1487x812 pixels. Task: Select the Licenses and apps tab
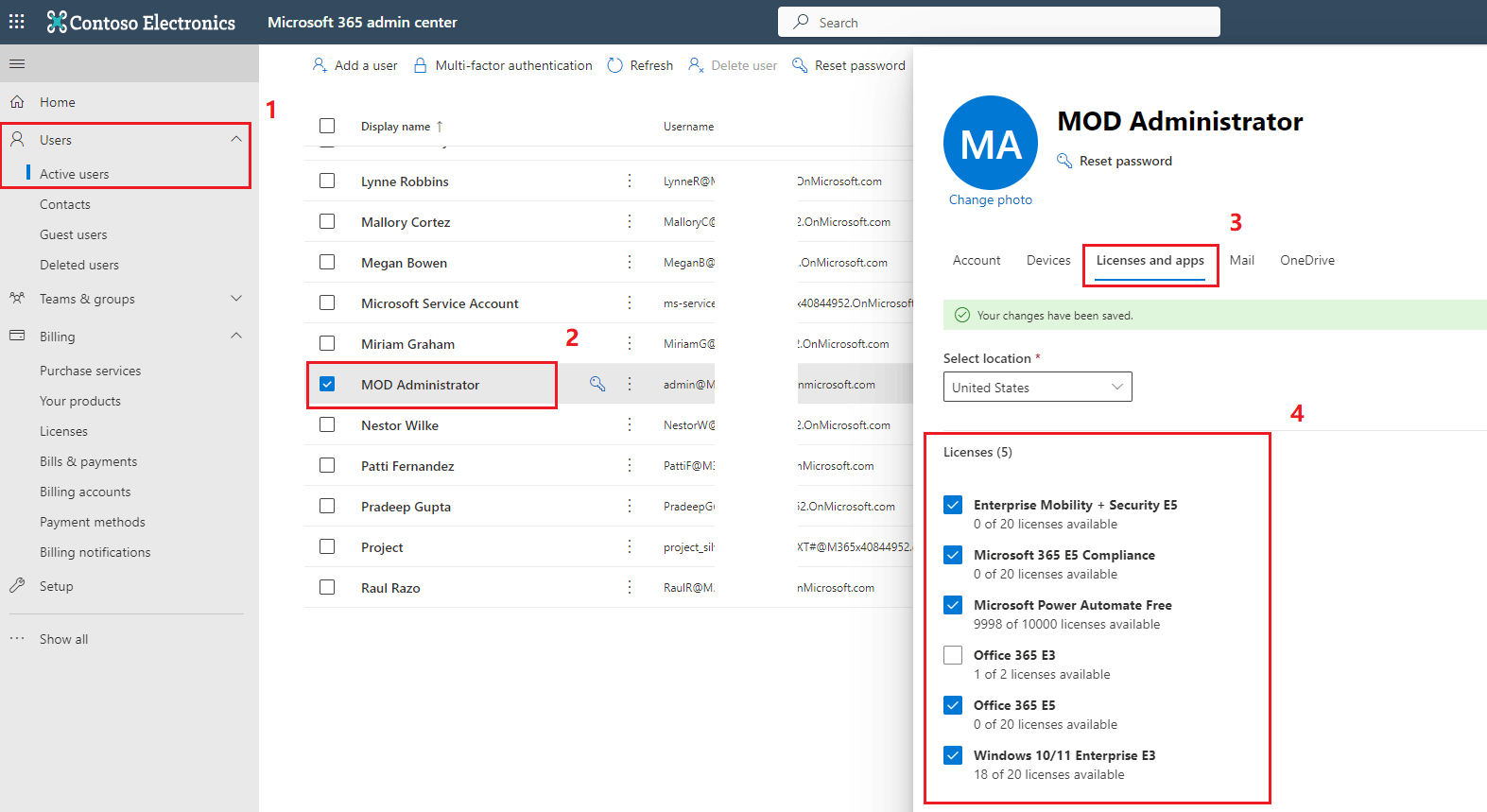1150,261
